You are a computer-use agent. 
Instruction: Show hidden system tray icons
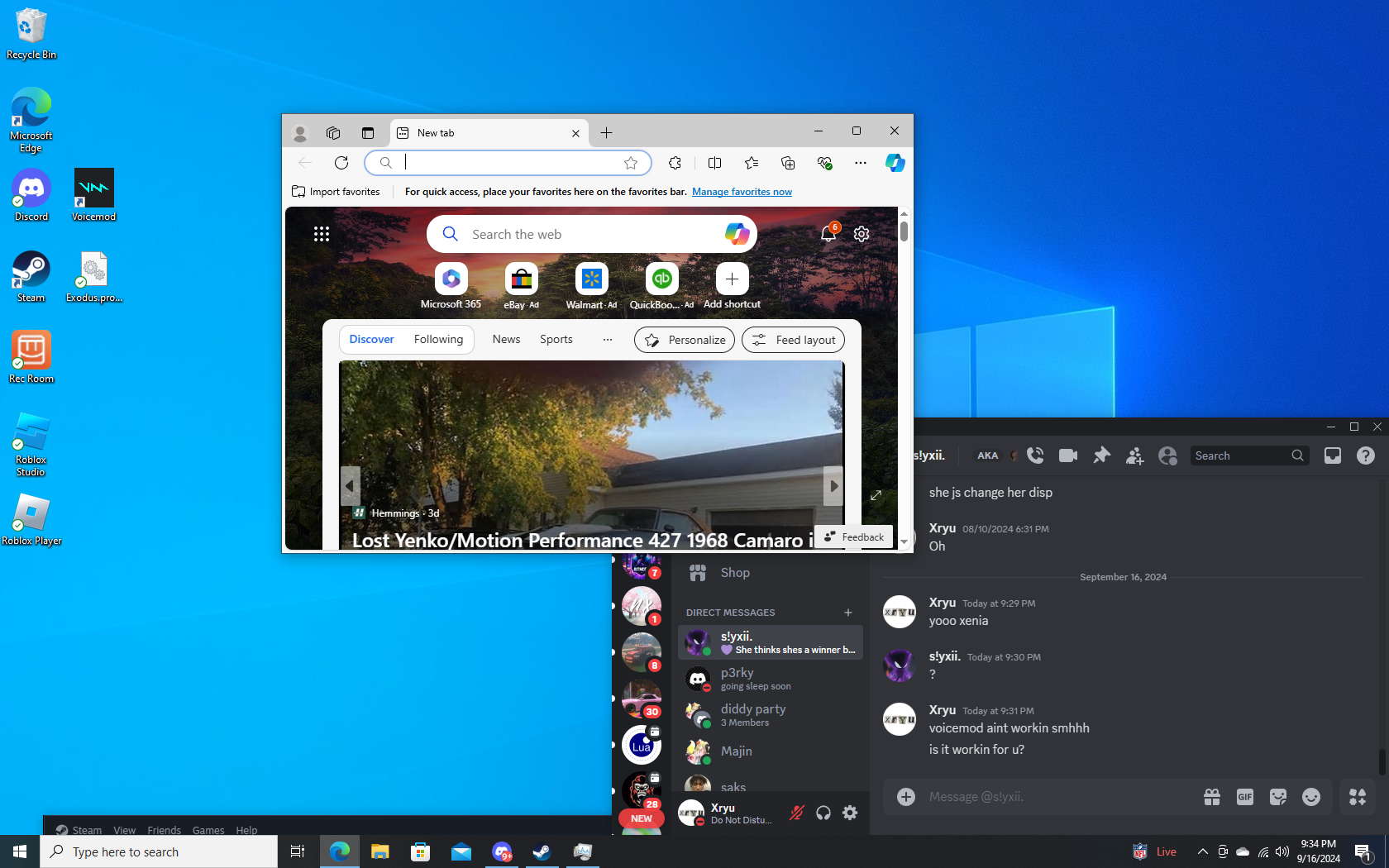point(1202,851)
